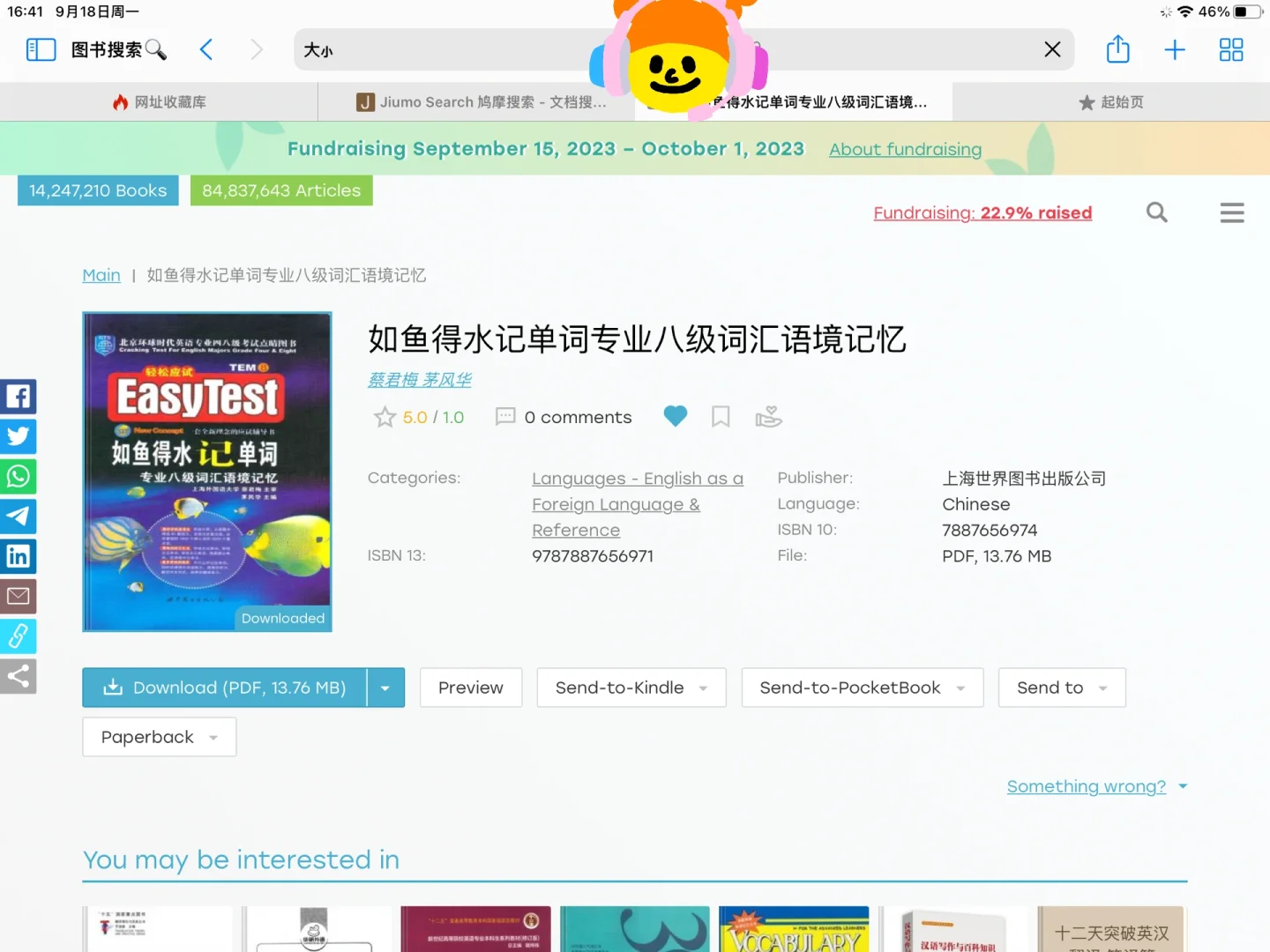
Task: Open generic share icon in sidebar
Action: [18, 676]
